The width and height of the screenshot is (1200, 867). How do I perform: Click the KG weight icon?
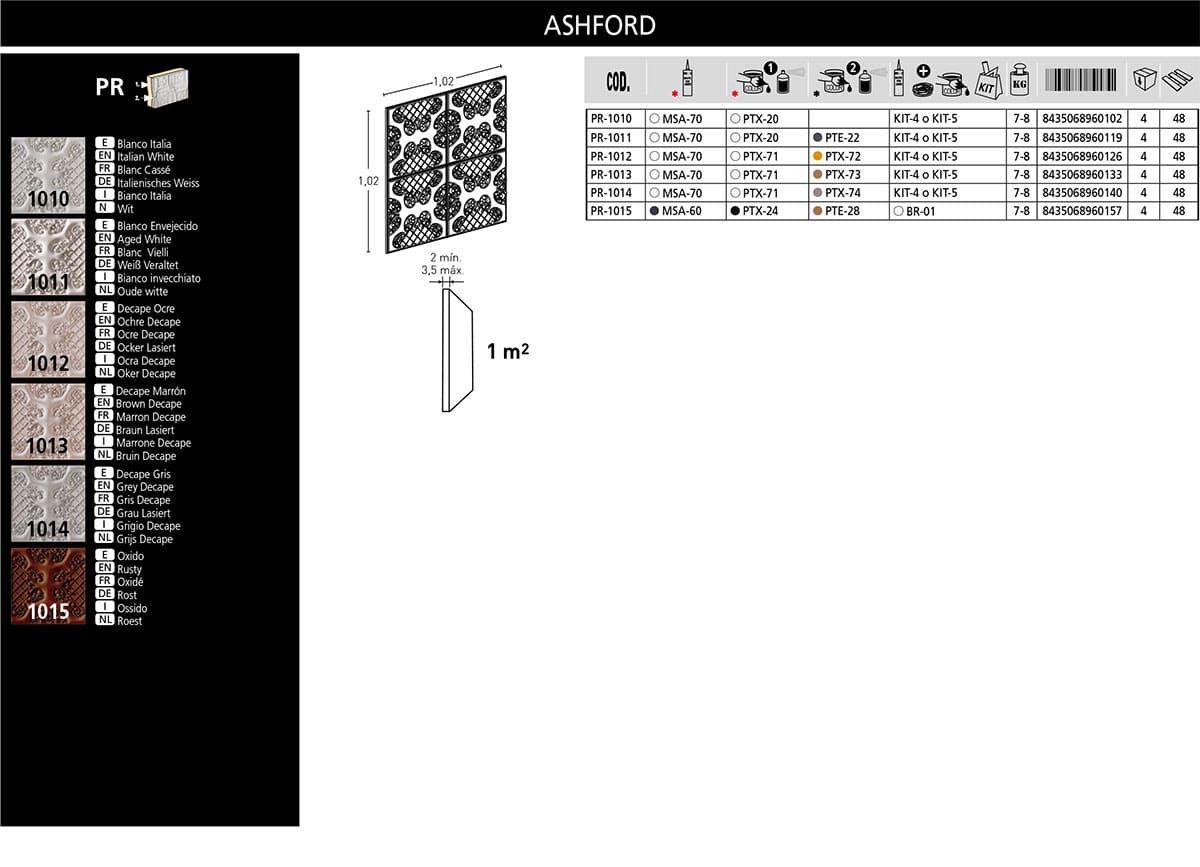coord(1020,80)
